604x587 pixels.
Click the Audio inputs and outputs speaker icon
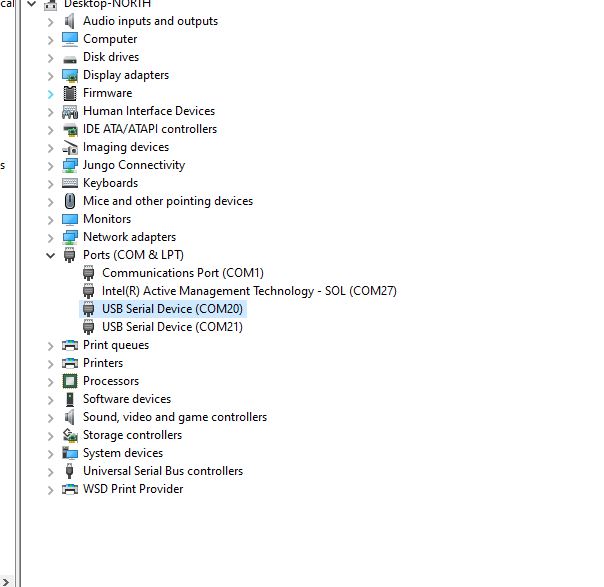pyautogui.click(x=70, y=21)
